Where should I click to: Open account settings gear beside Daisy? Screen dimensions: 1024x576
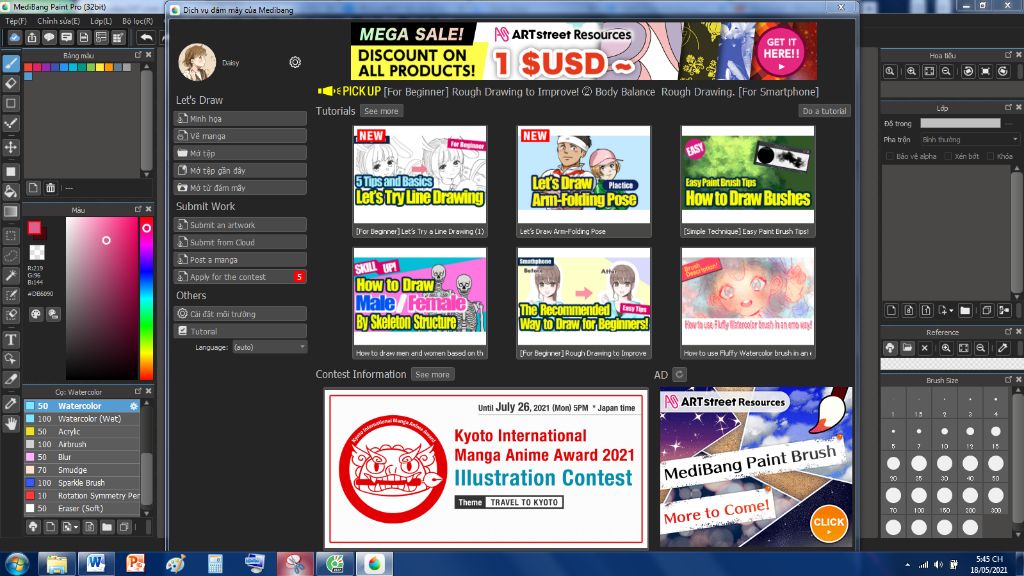[x=295, y=62]
